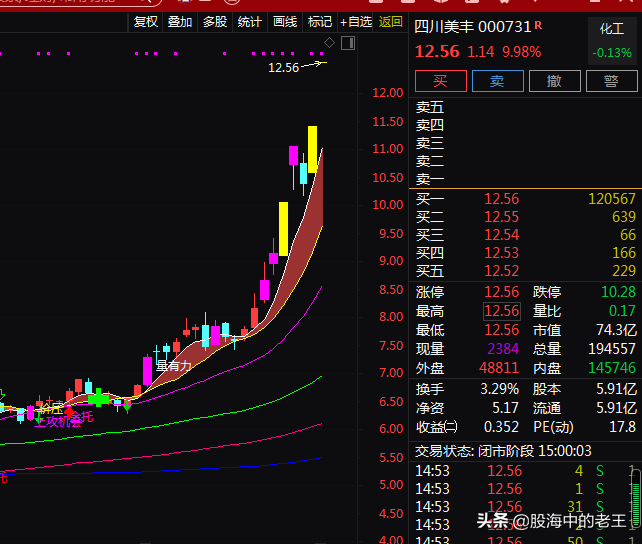The width and height of the screenshot is (642, 544).
Task: Click the blue 卖 sell button
Action: pos(497,81)
